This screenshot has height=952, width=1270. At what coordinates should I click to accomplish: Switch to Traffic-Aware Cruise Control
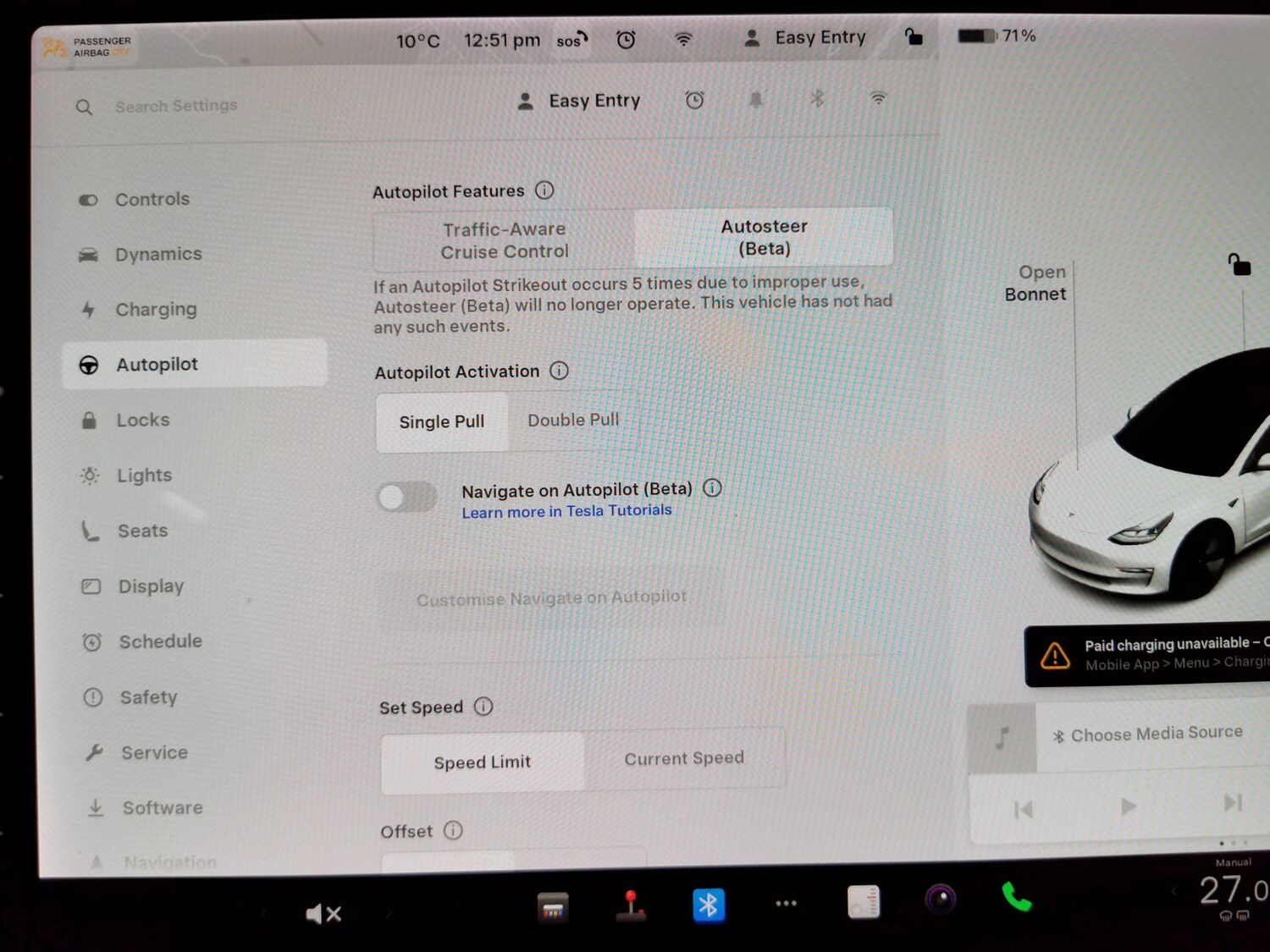coord(505,239)
